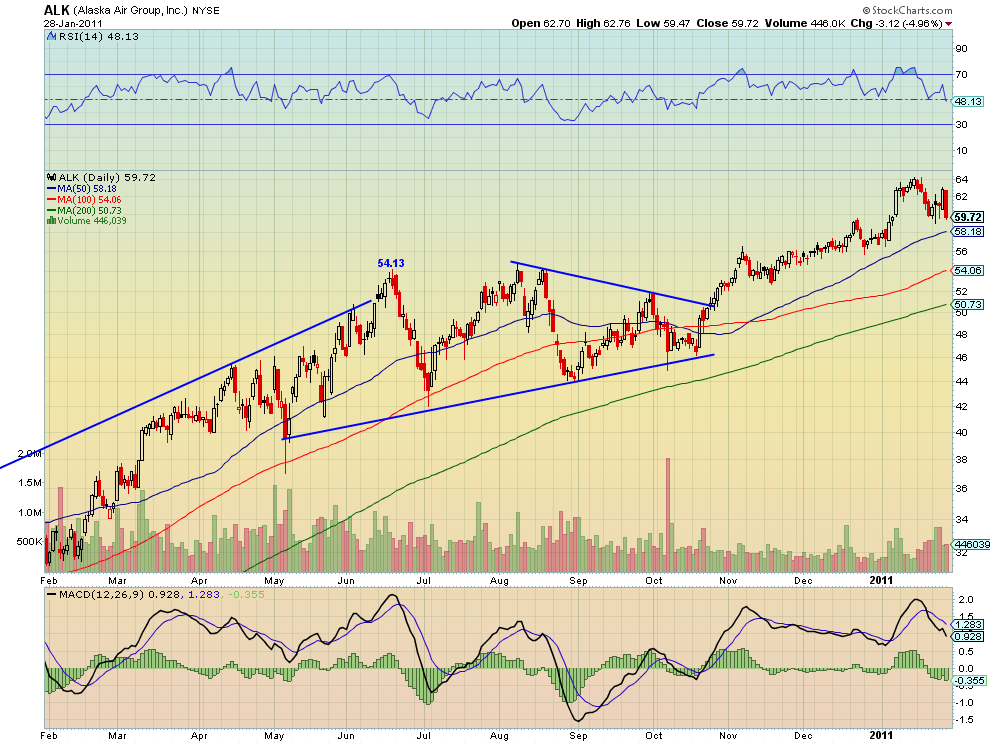The width and height of the screenshot is (990, 744).
Task: Click the small chart icon before RSI(14)
Action: click(x=52, y=37)
